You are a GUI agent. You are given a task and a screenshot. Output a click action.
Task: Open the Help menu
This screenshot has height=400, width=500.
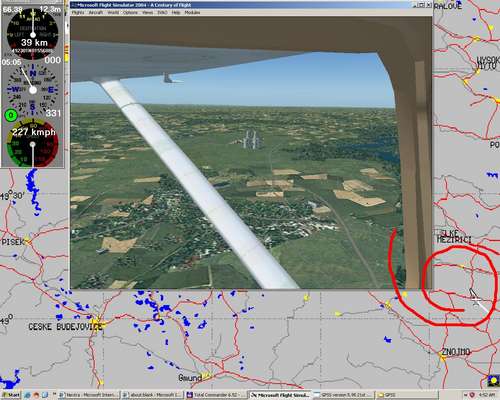(176, 12)
